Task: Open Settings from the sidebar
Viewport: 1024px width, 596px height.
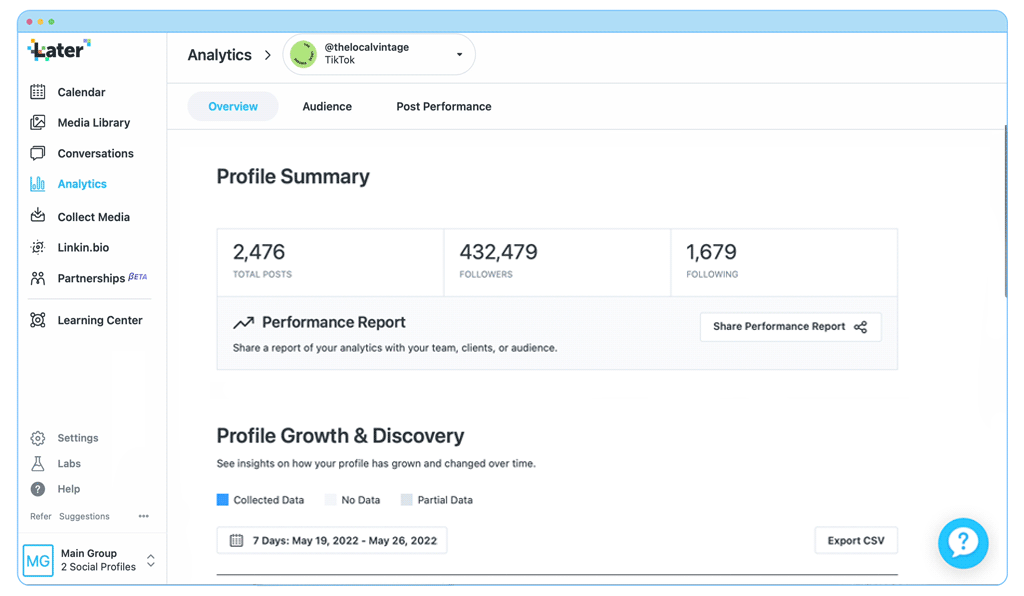Action: [x=78, y=438]
